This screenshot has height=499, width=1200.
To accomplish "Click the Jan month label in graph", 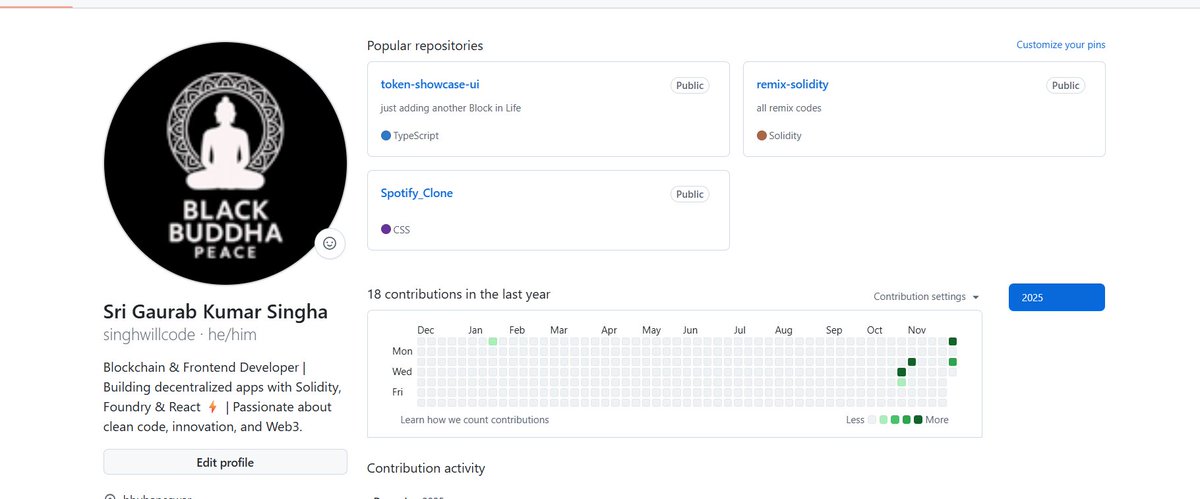I will coord(476,330).
